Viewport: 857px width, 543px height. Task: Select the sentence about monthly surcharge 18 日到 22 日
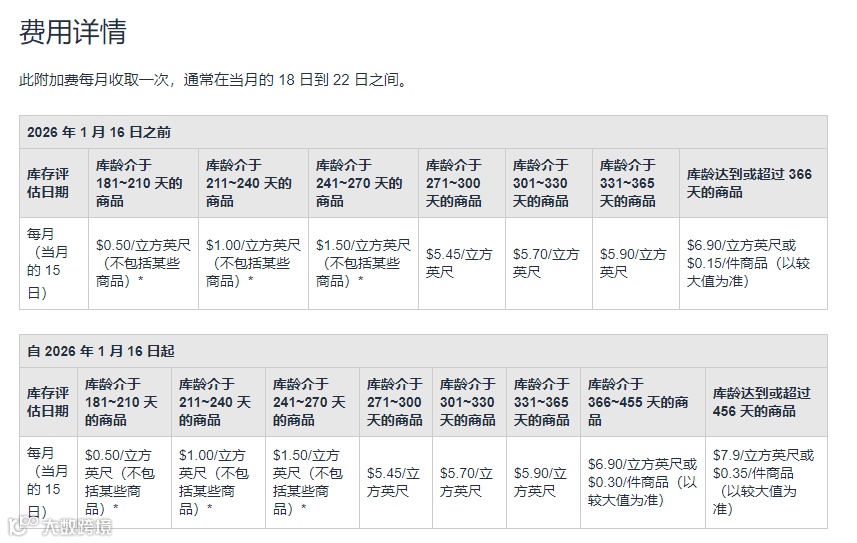pos(214,80)
